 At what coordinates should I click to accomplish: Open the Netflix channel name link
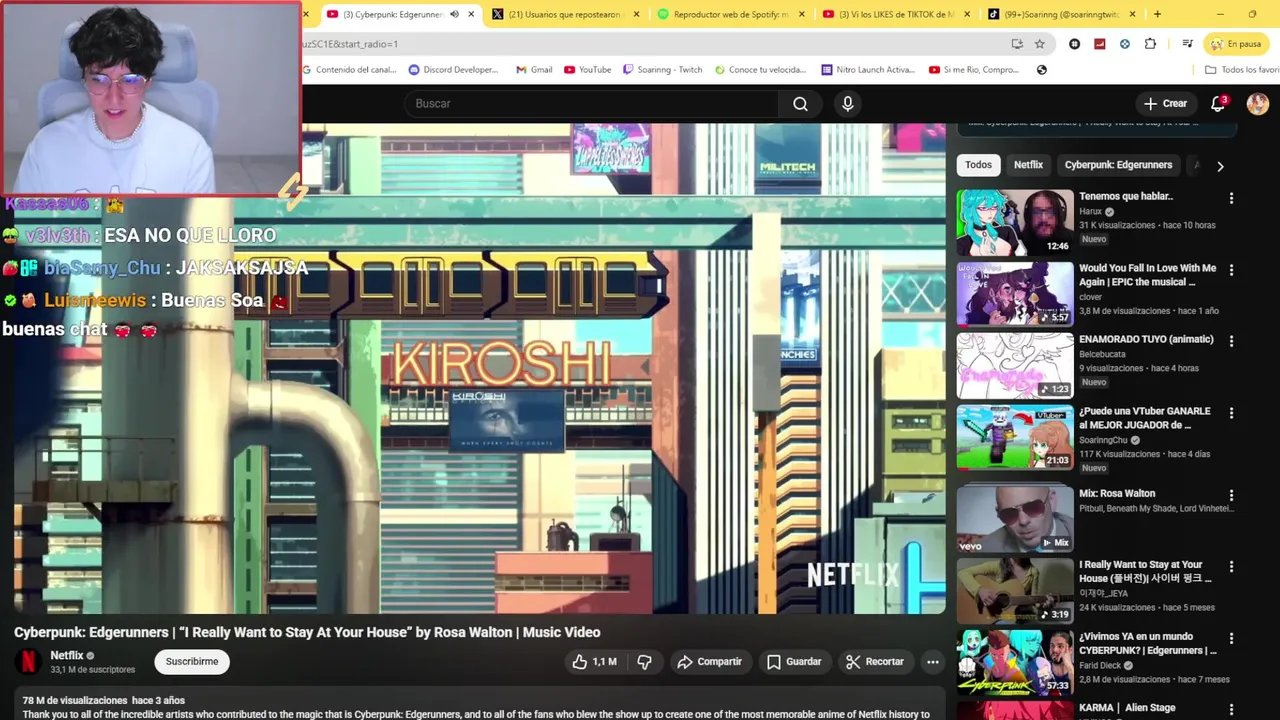pyautogui.click(x=67, y=656)
